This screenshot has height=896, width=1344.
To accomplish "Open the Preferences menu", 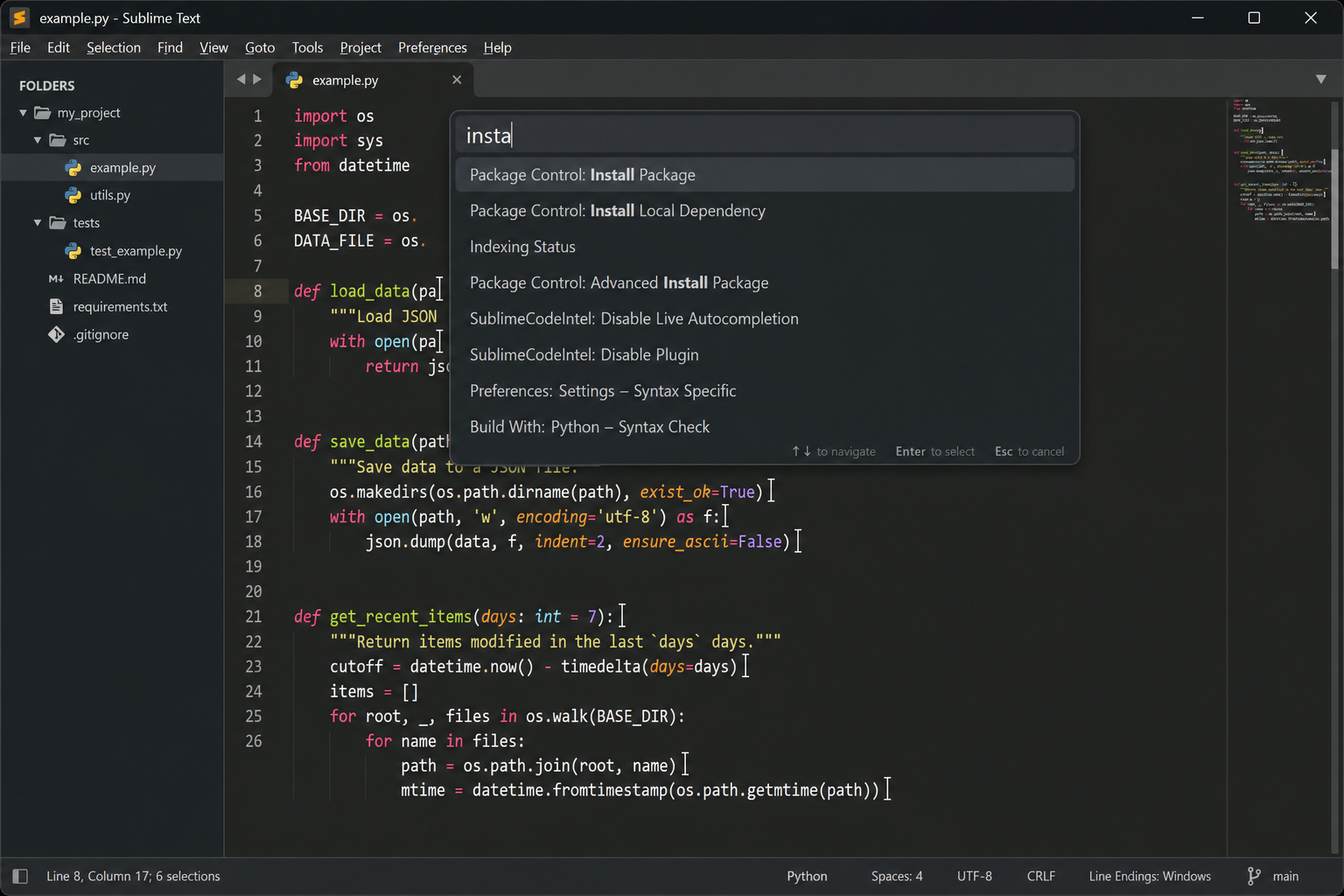I will pos(432,47).
